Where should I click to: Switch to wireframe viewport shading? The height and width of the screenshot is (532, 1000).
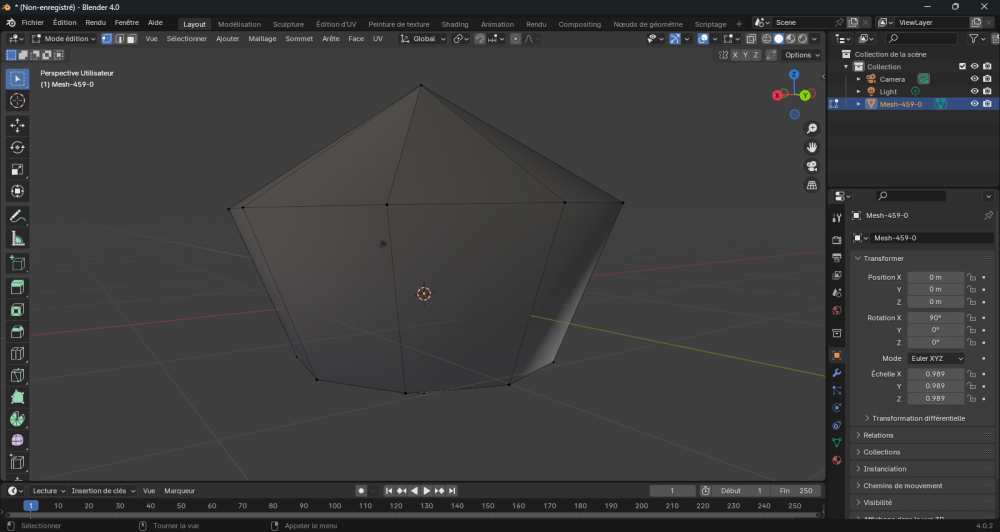point(767,39)
